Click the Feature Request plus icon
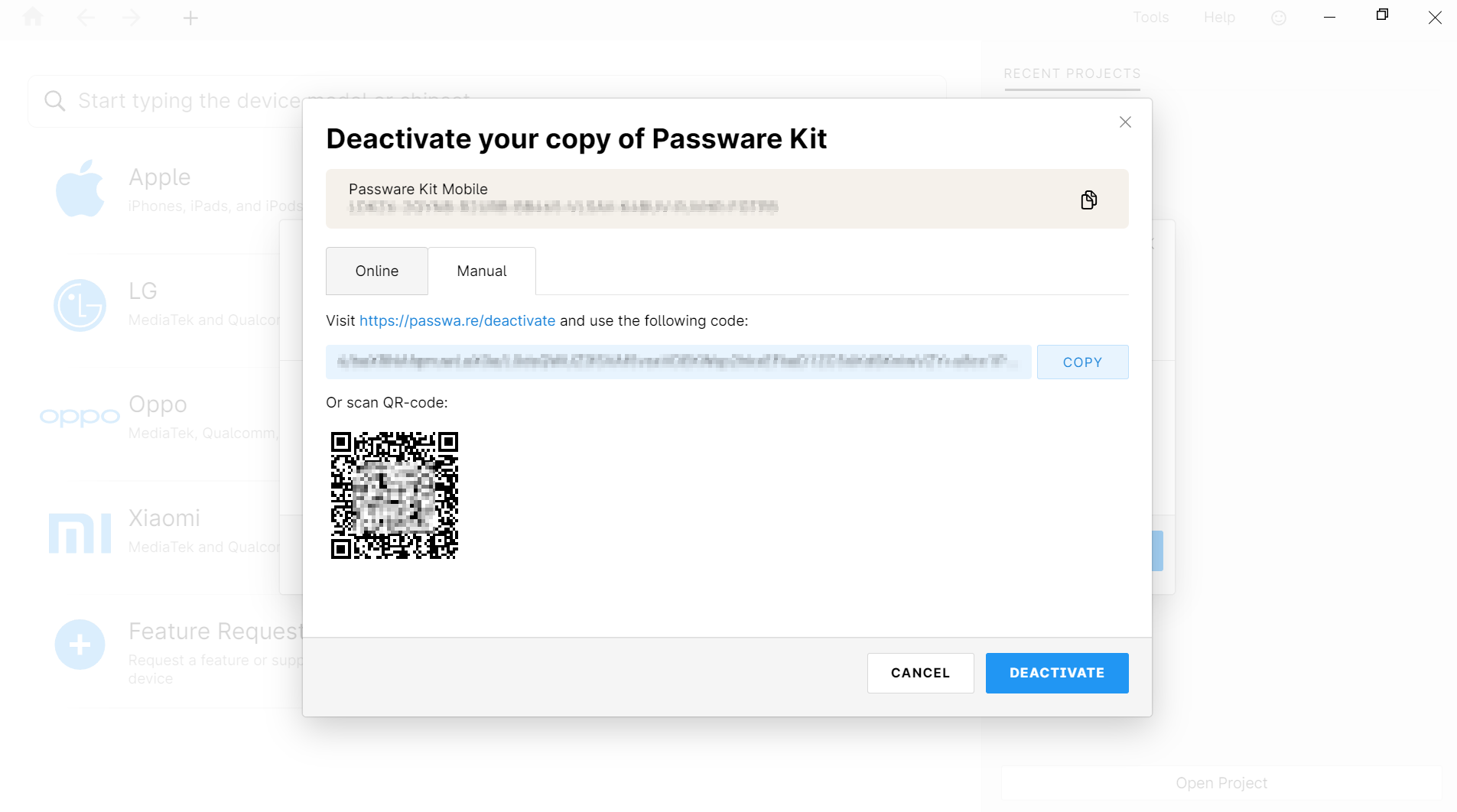Screen dimensions: 1457x812 tap(80, 644)
